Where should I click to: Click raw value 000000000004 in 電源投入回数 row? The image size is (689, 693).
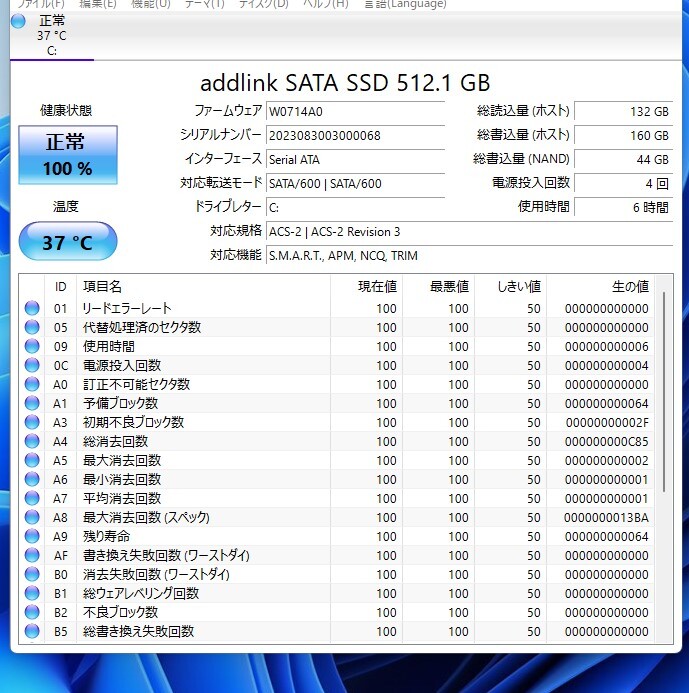click(606, 365)
